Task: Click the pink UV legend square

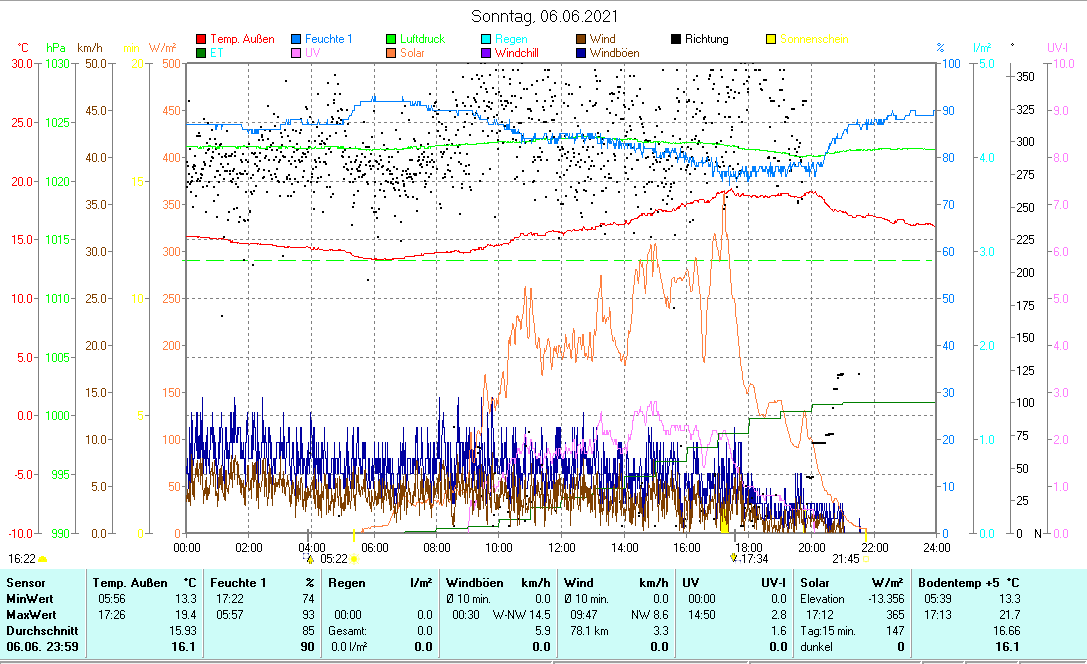Action: pyautogui.click(x=296, y=53)
